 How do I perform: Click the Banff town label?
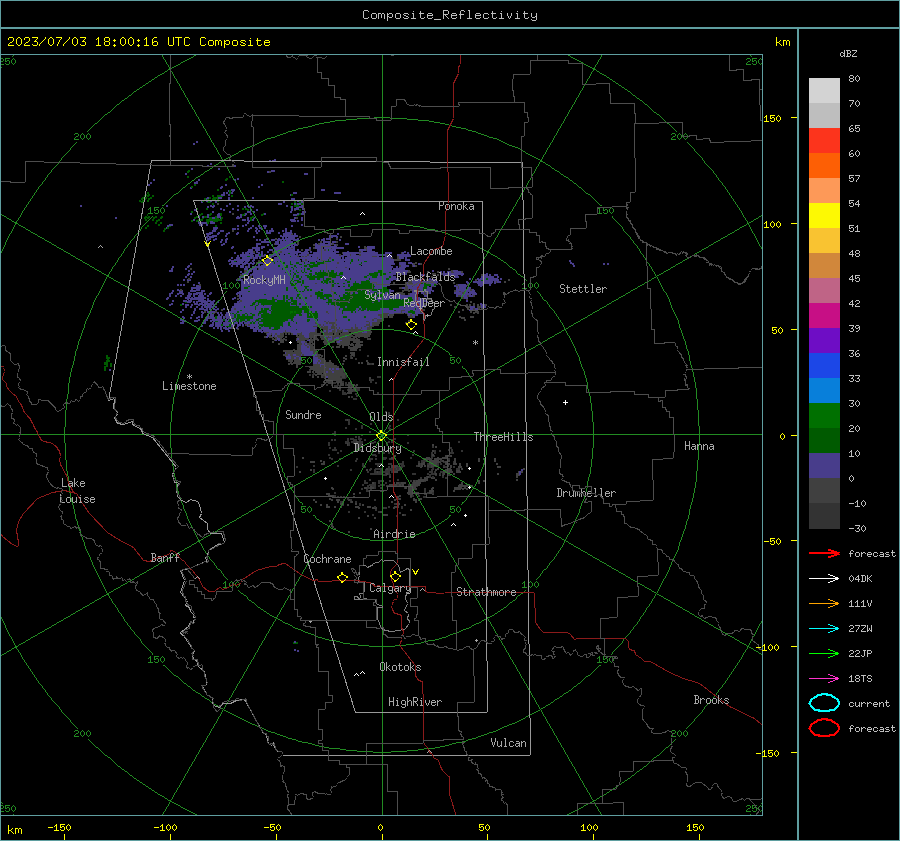point(165,557)
